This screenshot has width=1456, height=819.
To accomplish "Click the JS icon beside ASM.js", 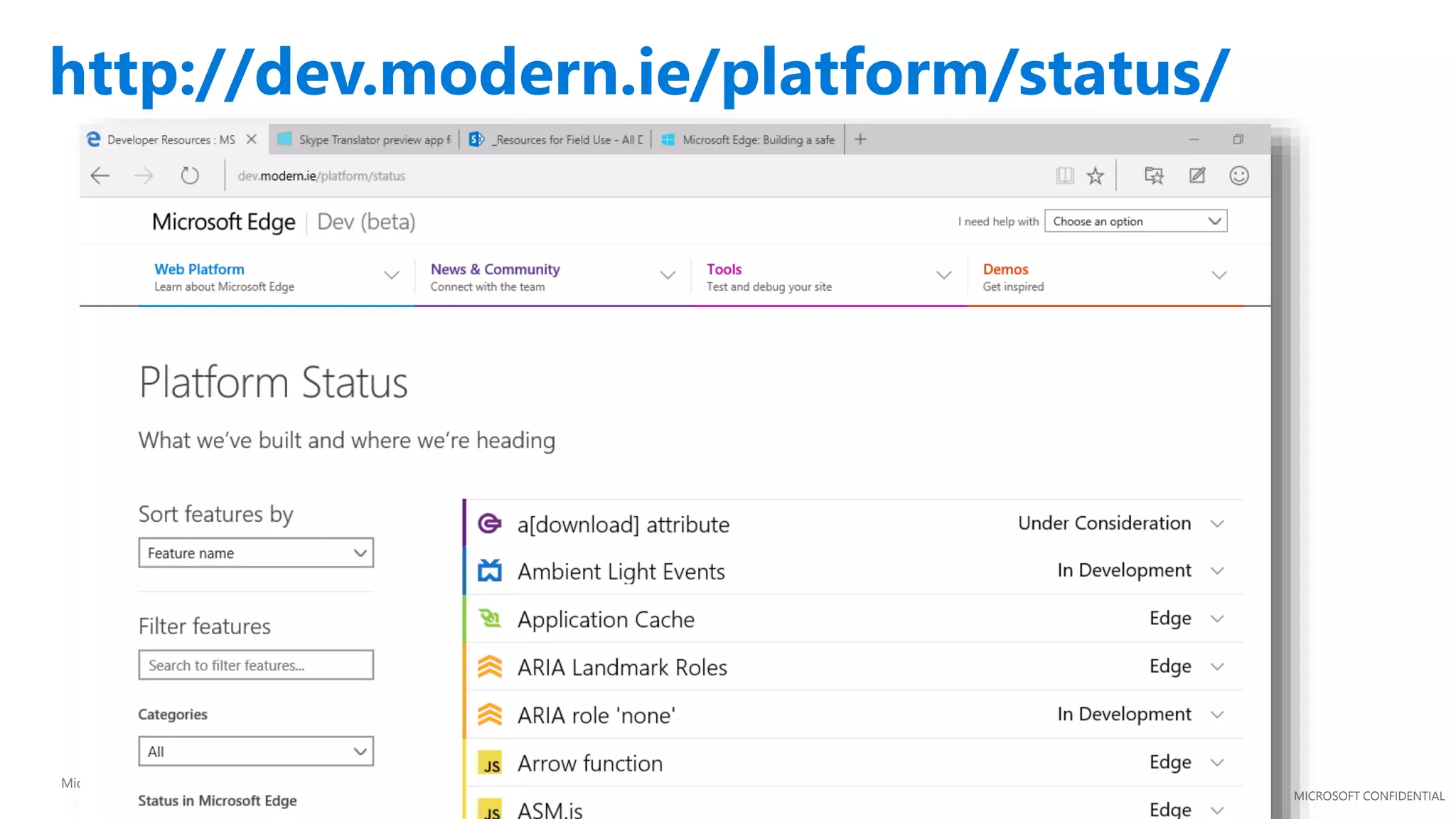I will pyautogui.click(x=489, y=809).
